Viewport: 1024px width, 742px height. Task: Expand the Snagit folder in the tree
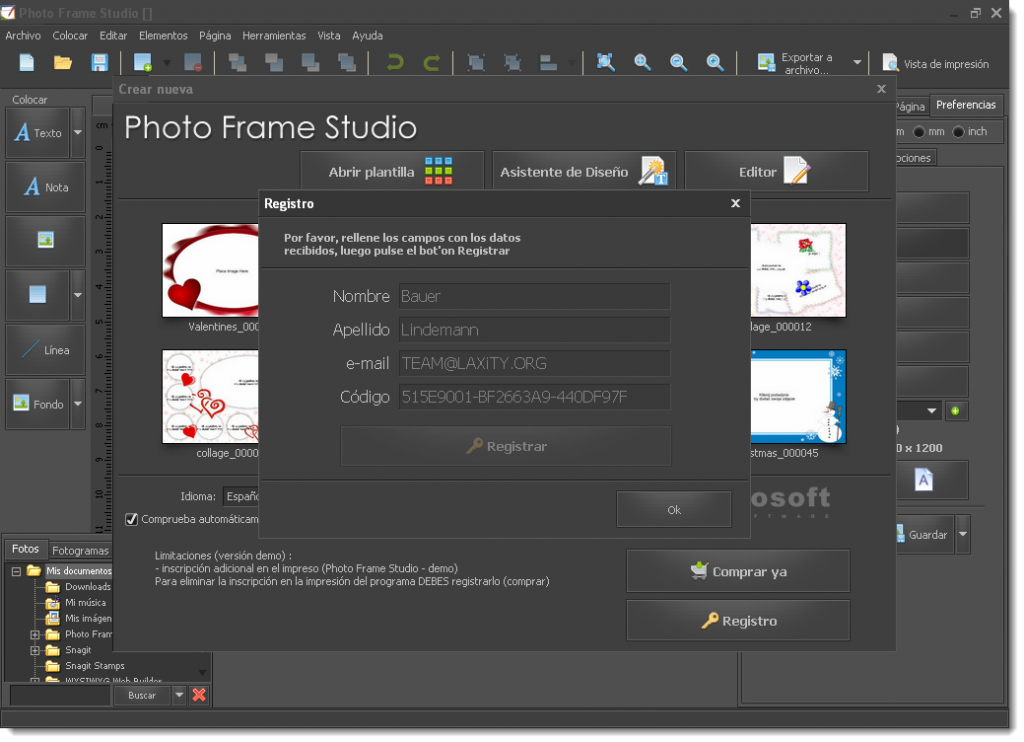click(x=35, y=650)
